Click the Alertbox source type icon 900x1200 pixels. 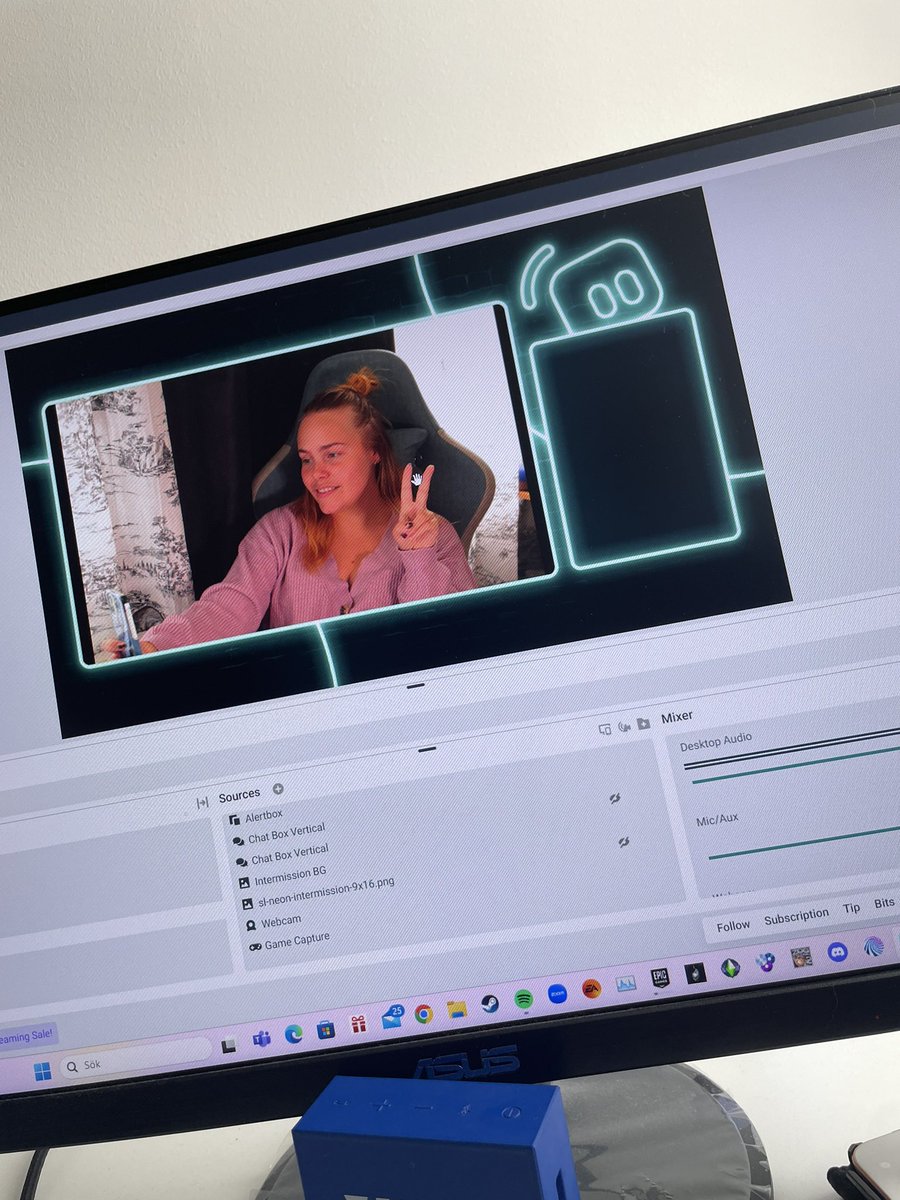pyautogui.click(x=234, y=820)
